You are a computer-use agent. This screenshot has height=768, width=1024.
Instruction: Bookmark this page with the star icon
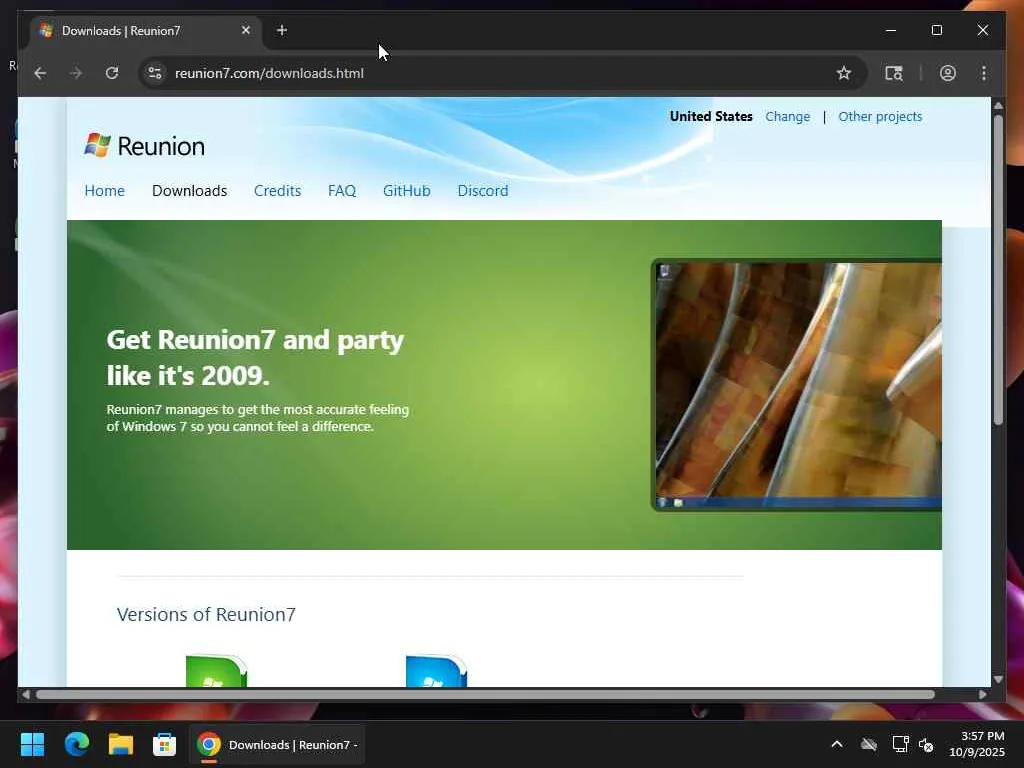tap(844, 73)
